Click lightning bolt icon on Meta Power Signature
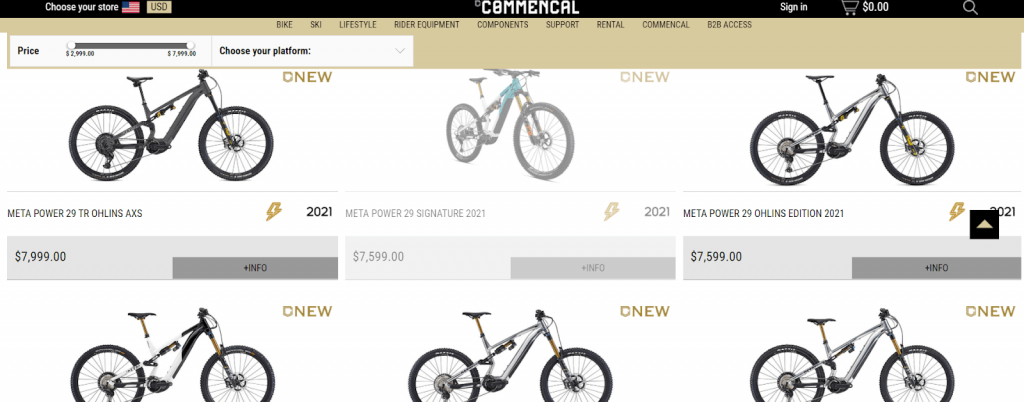 click(611, 212)
